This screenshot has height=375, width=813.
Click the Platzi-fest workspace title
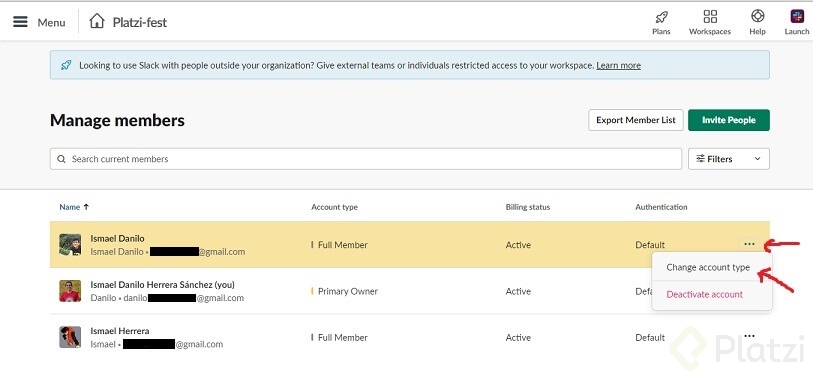coord(140,22)
